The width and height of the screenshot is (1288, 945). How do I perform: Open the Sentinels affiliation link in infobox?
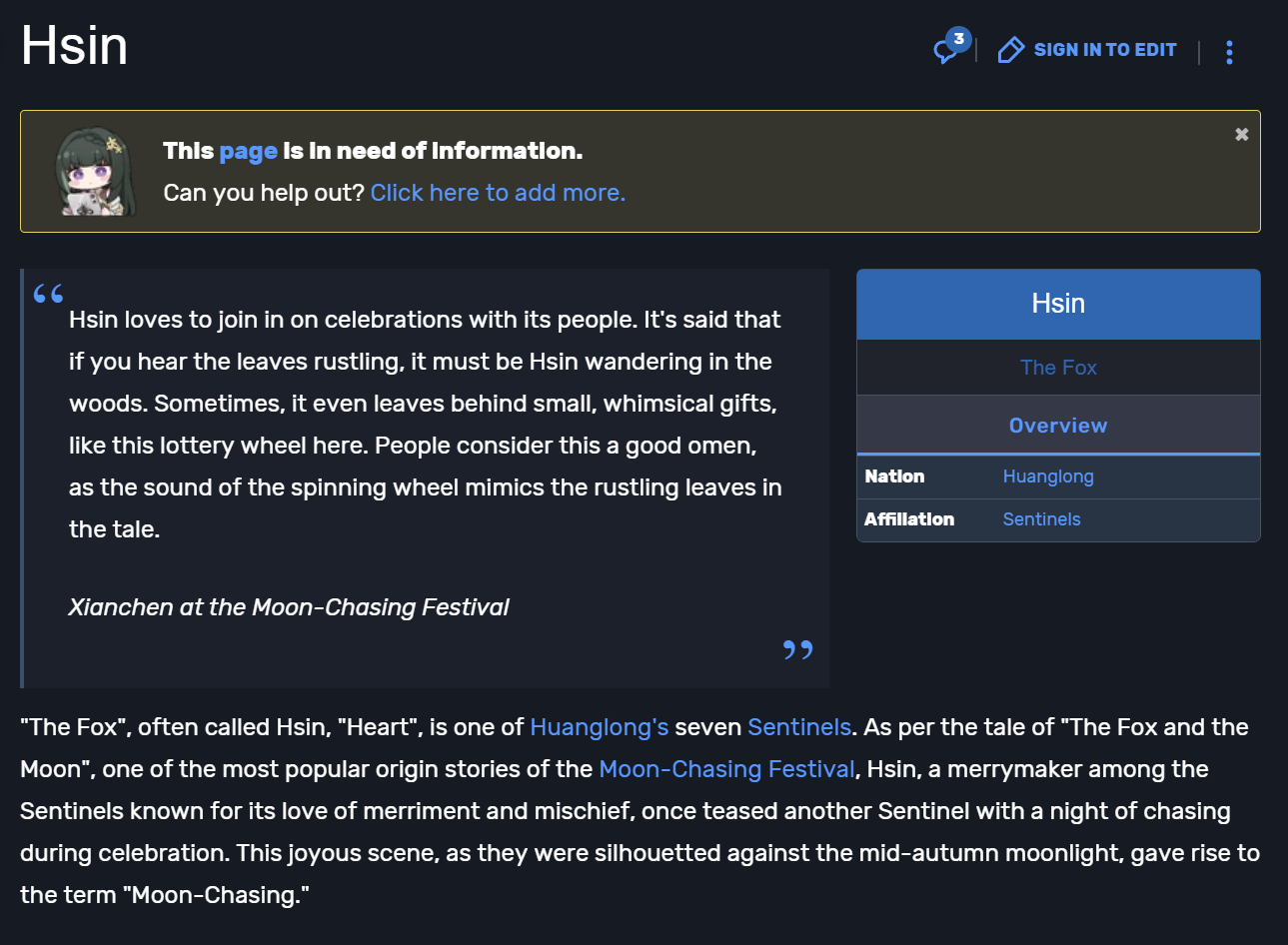pyautogui.click(x=1041, y=519)
